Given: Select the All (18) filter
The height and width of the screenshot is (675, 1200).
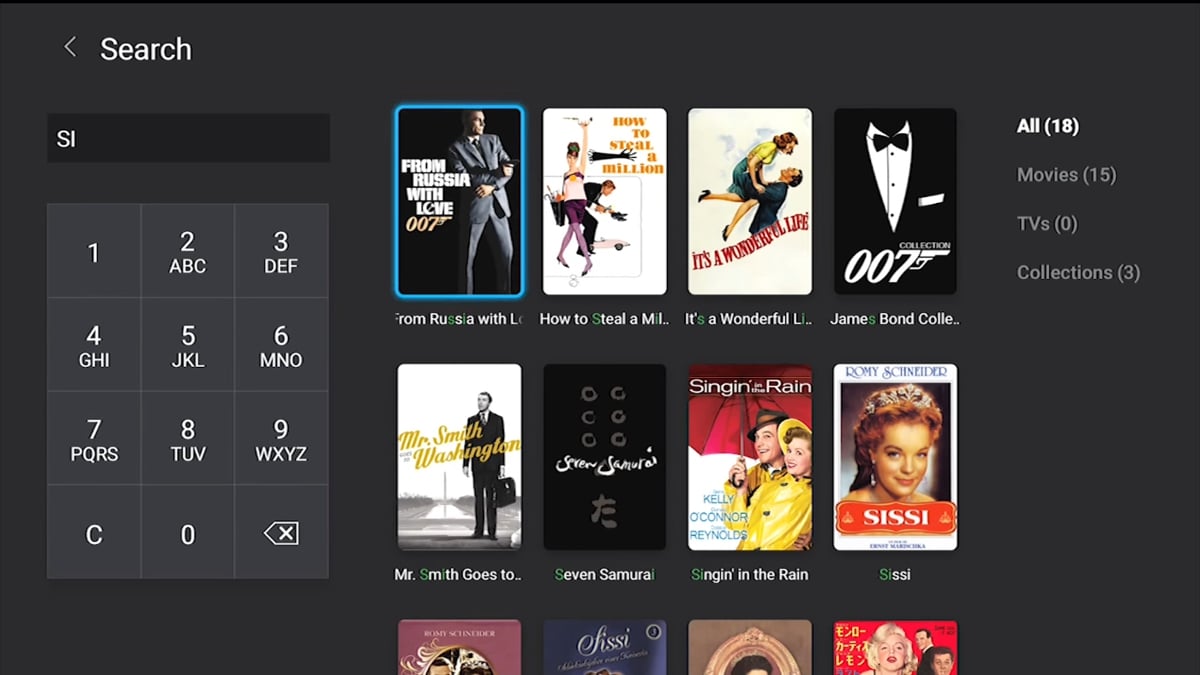Looking at the screenshot, I should [1047, 126].
